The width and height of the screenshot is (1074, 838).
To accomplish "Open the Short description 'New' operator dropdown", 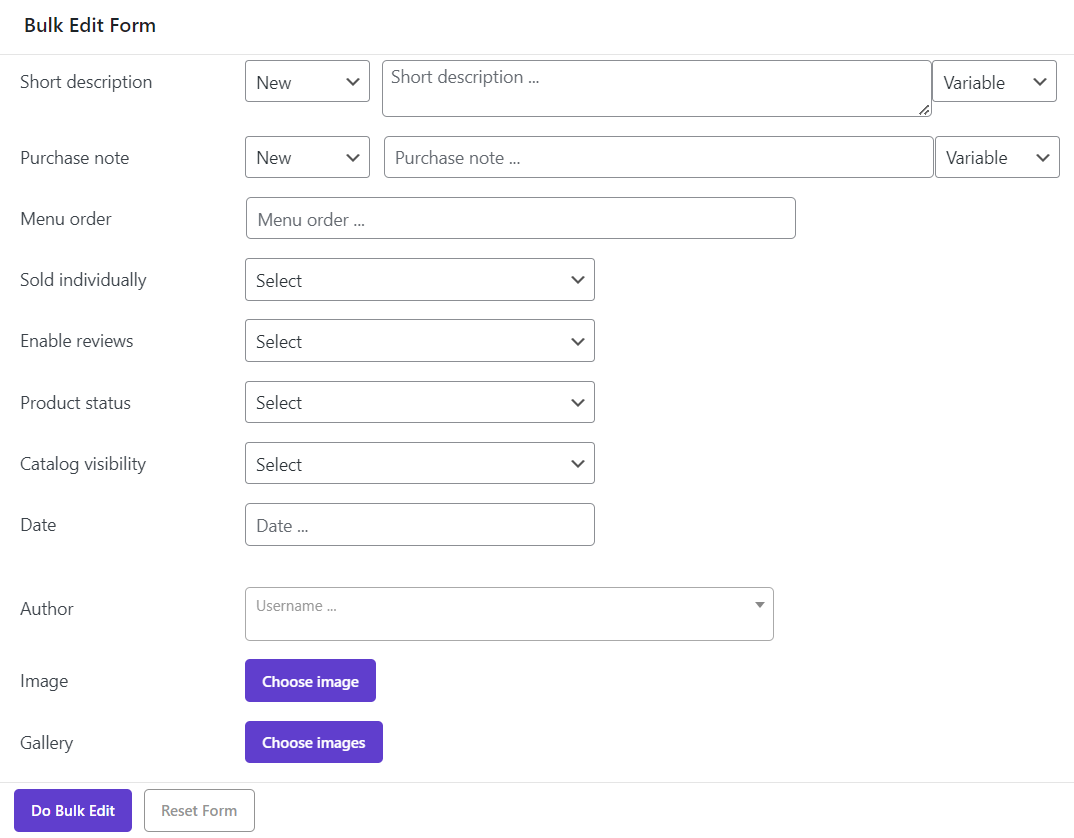I will coord(307,82).
